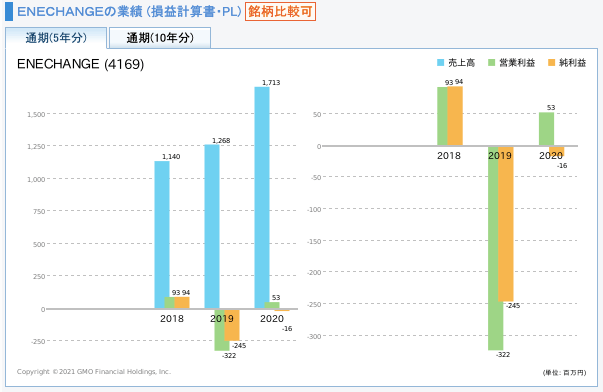Click the blue 売上高 legend swatch
The image size is (603, 392).
click(x=441, y=63)
